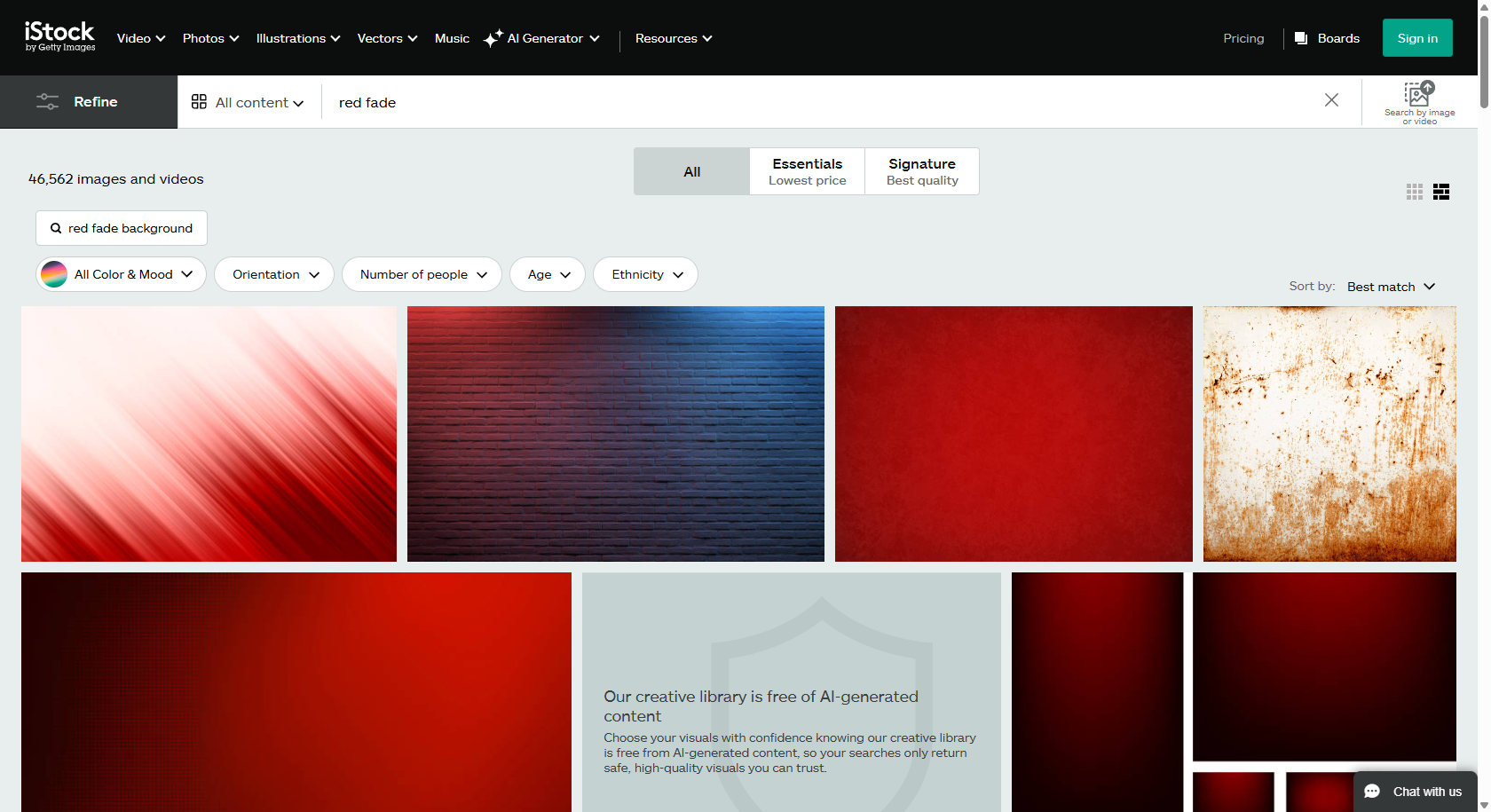Viewport: 1491px width, 812px height.
Task: Select the Essentials lowest price tab
Action: click(806, 170)
